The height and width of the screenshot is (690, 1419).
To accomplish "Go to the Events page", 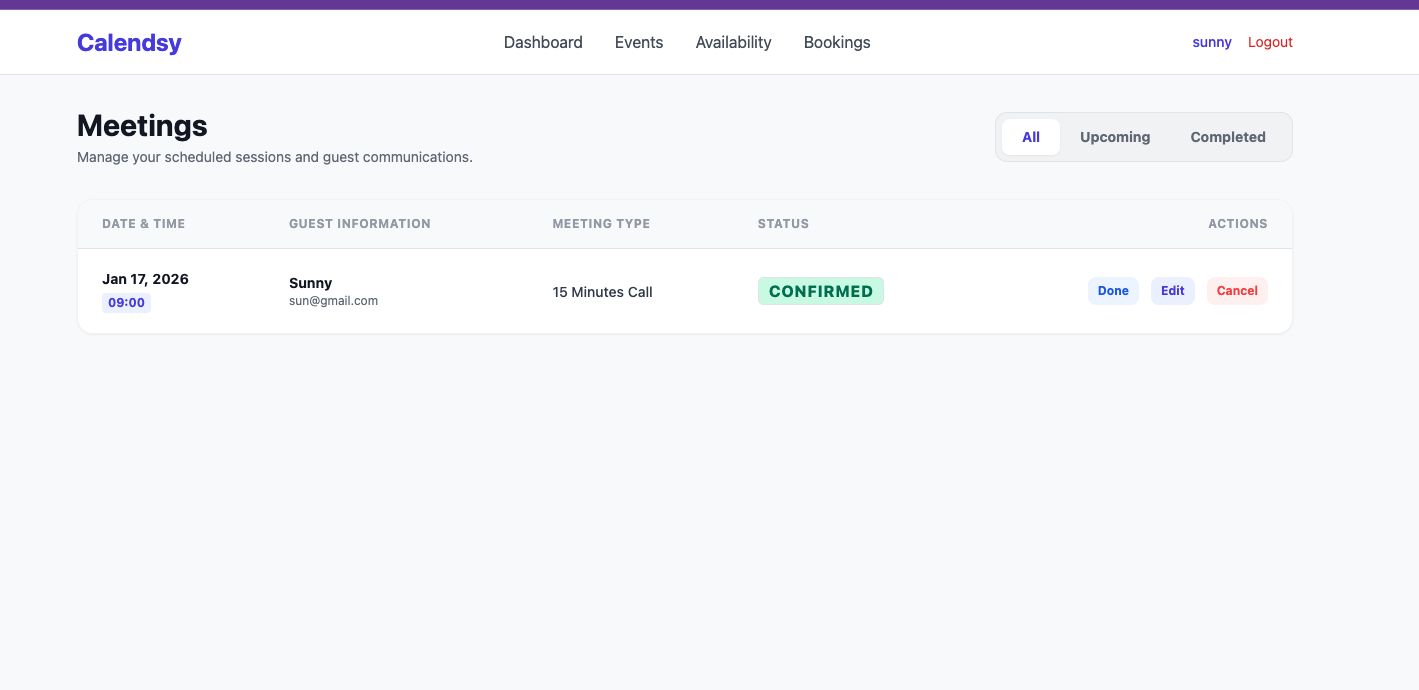I will coord(639,43).
